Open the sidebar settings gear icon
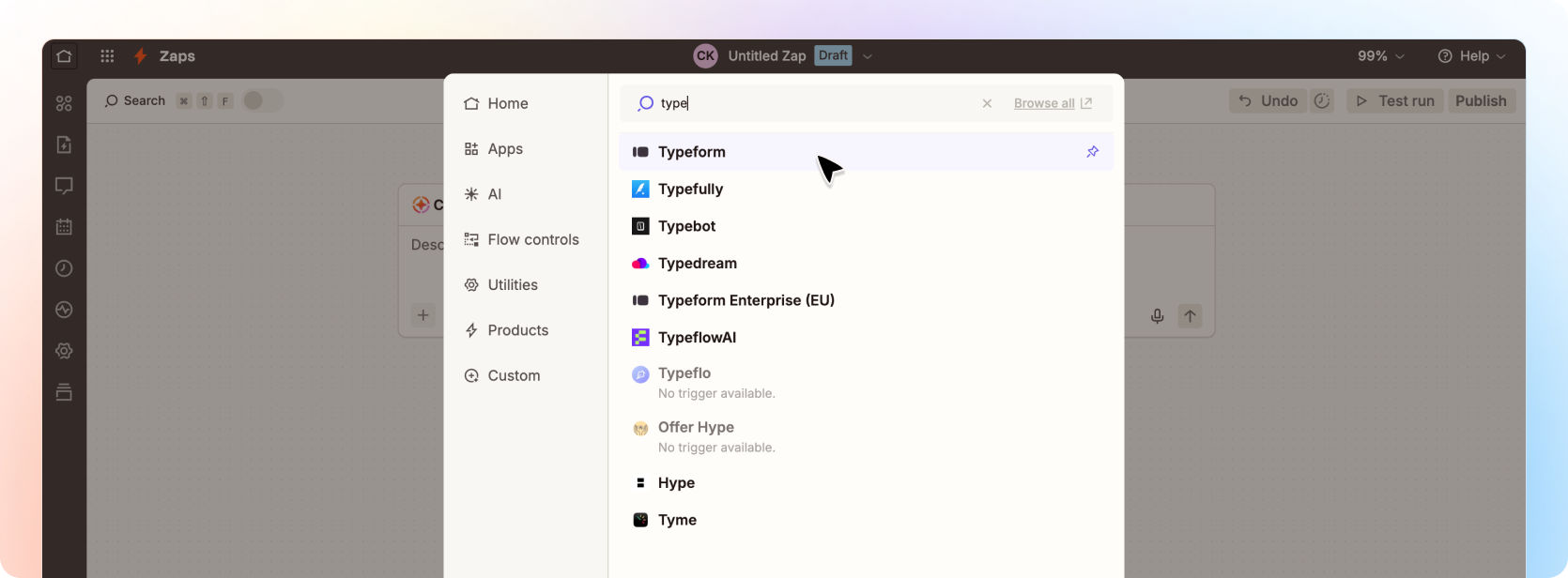The width and height of the screenshot is (1568, 578). pos(64,351)
